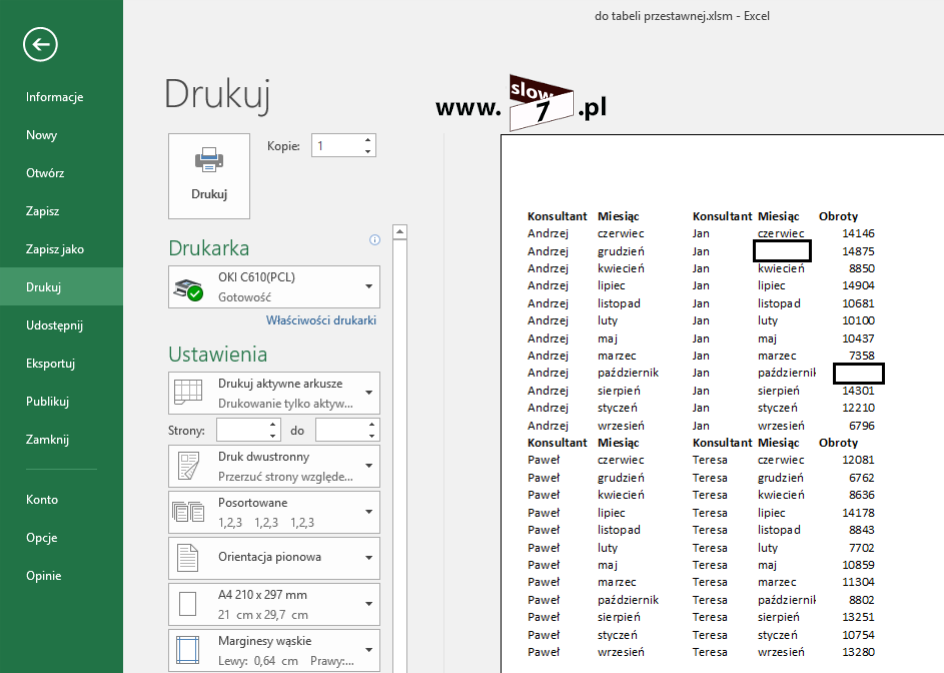Click the A4 paper size icon

[188, 604]
